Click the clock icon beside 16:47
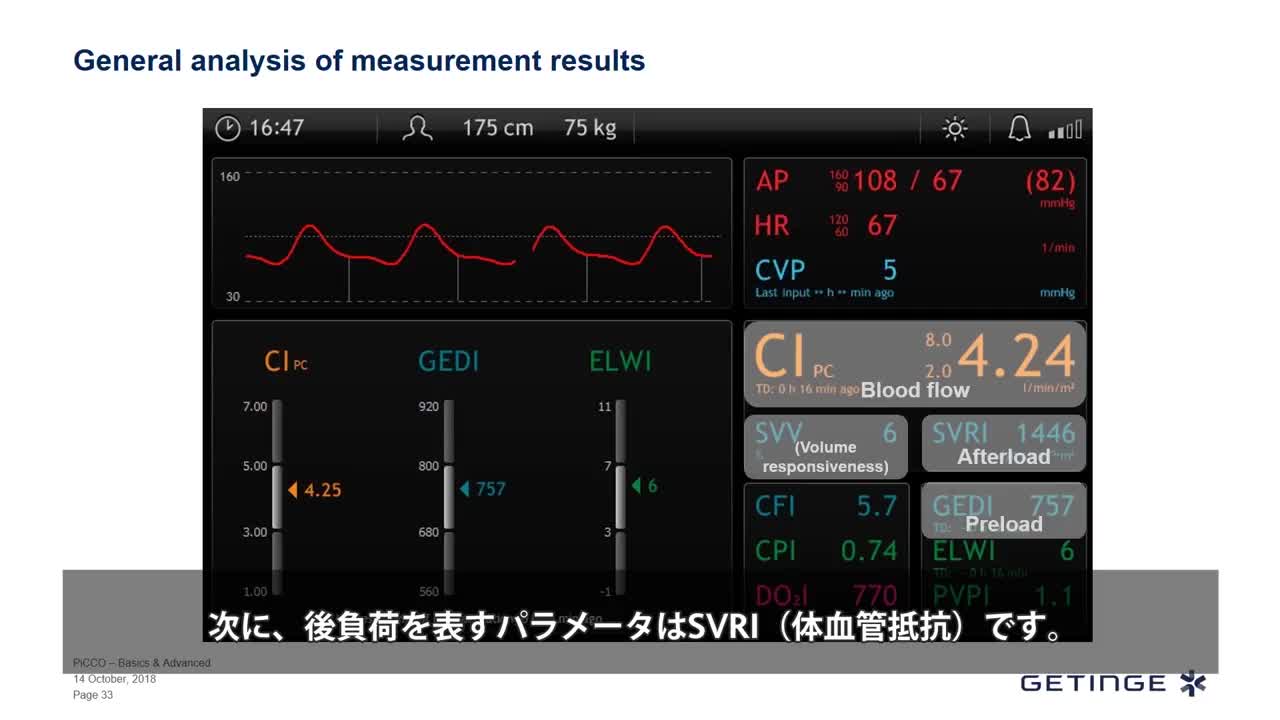Viewport: 1280px width, 720px height. click(x=228, y=128)
